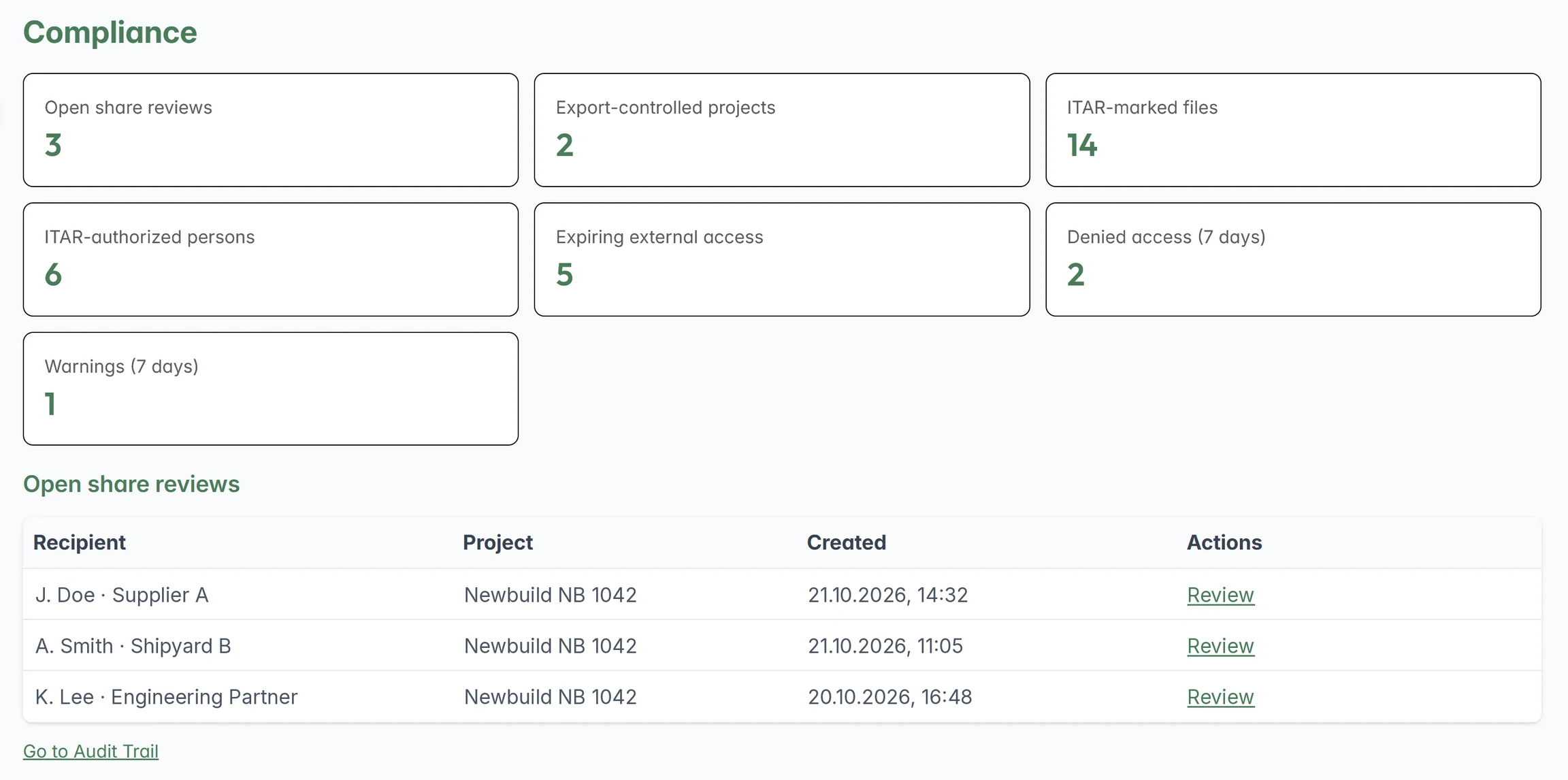The width and height of the screenshot is (1568, 780).
Task: Click created date 20.10.2026, 16:48
Action: point(889,697)
